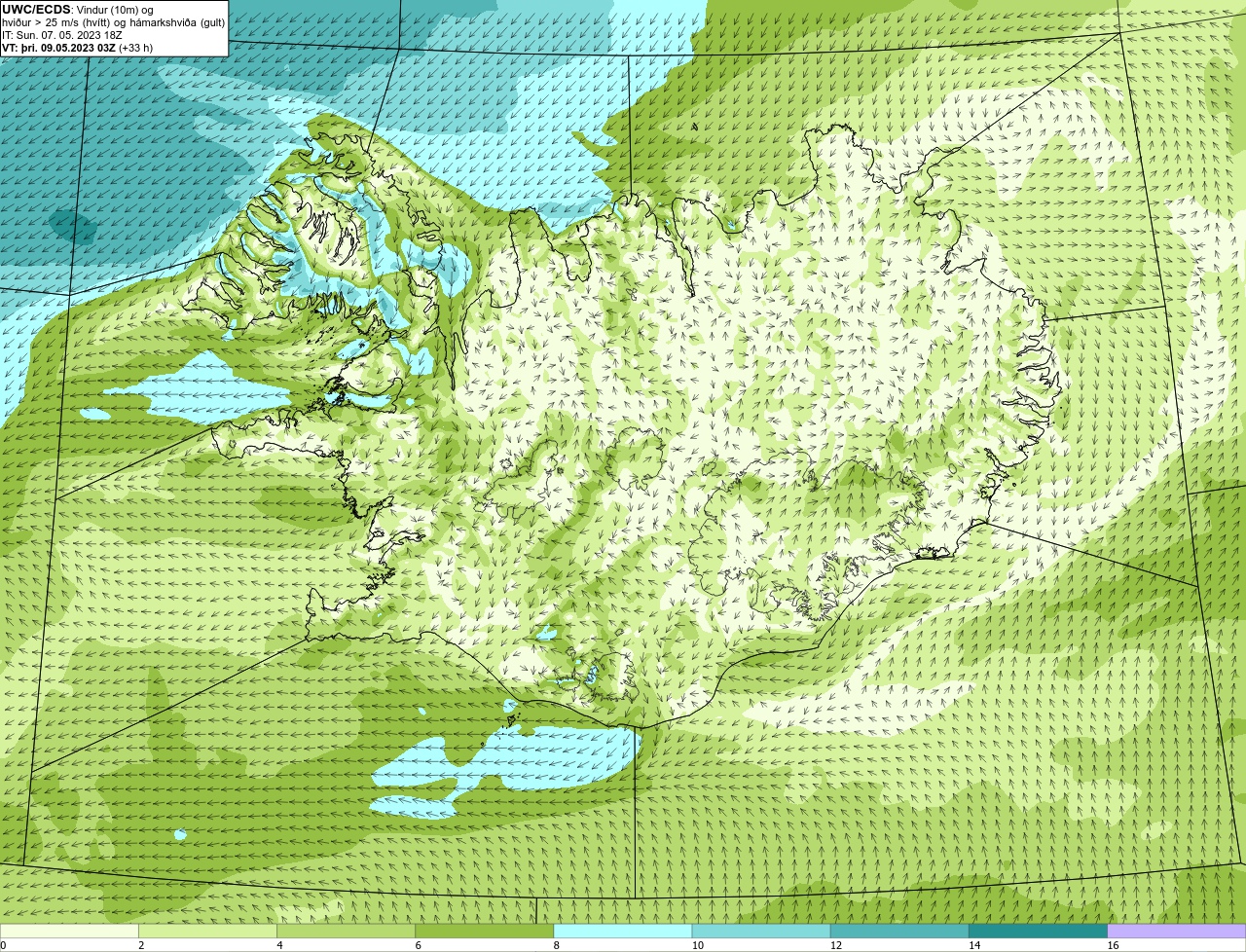
Task: Click the valid time 'VT: þri. 09.05.2023 03Z'
Action: 58,48
